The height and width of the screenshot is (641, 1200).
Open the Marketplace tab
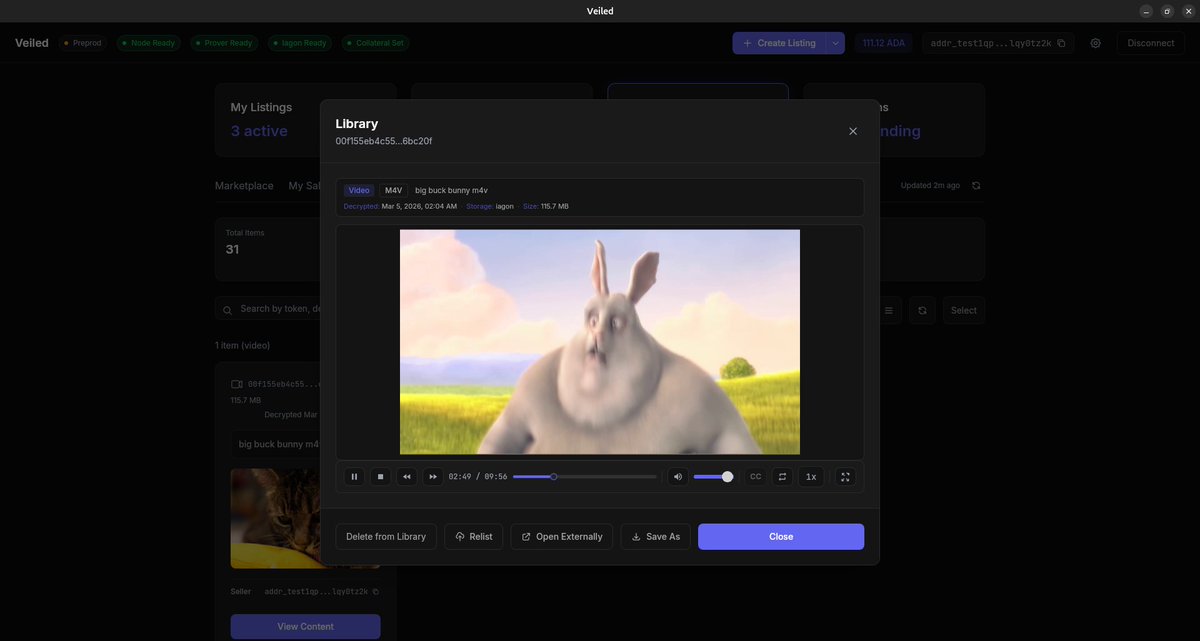tap(244, 186)
